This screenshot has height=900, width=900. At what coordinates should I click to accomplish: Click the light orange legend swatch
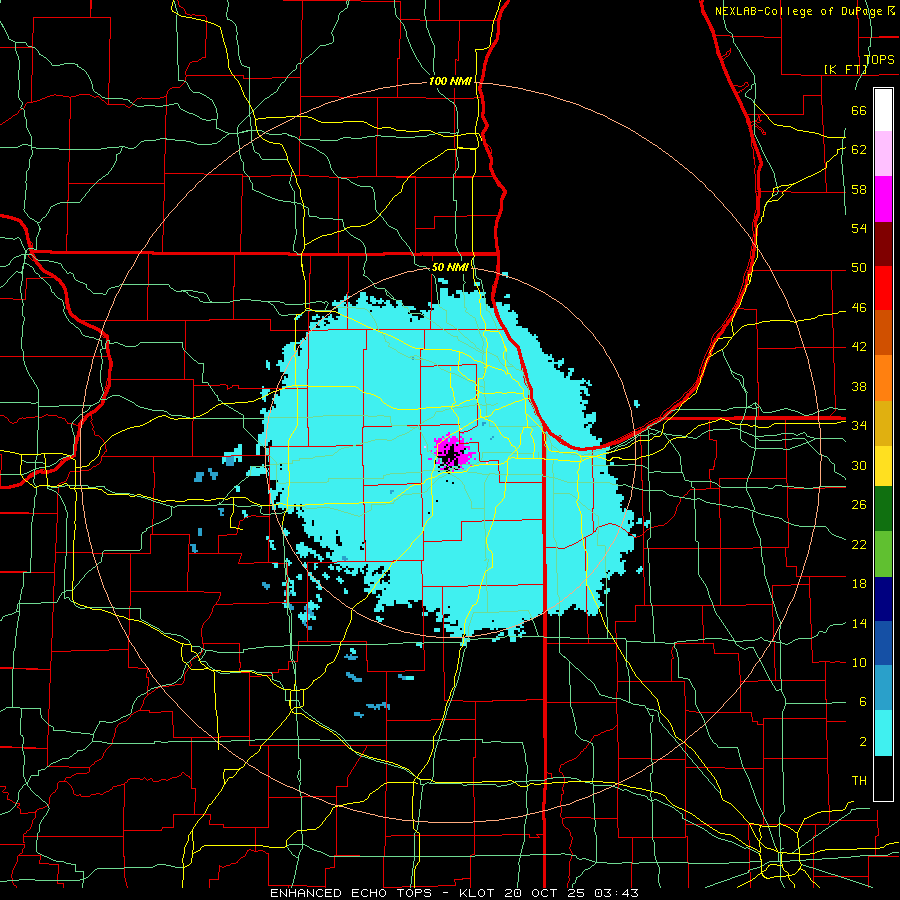[x=883, y=378]
